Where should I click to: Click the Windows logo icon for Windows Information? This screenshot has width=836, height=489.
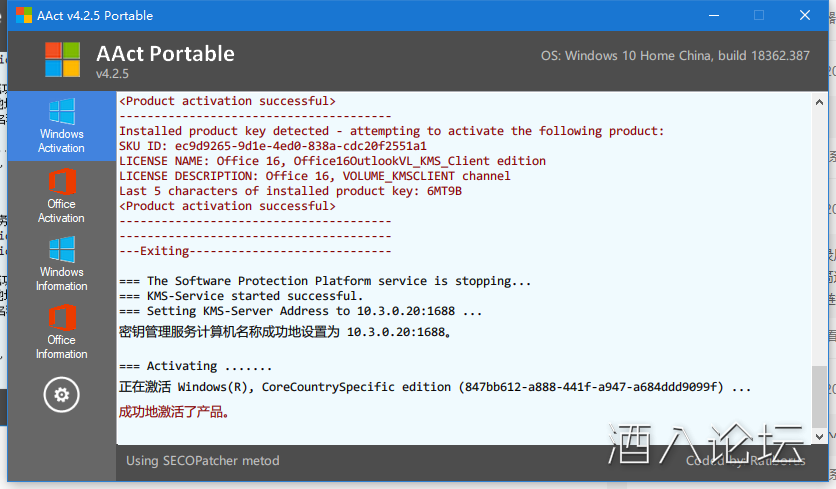[x=62, y=250]
